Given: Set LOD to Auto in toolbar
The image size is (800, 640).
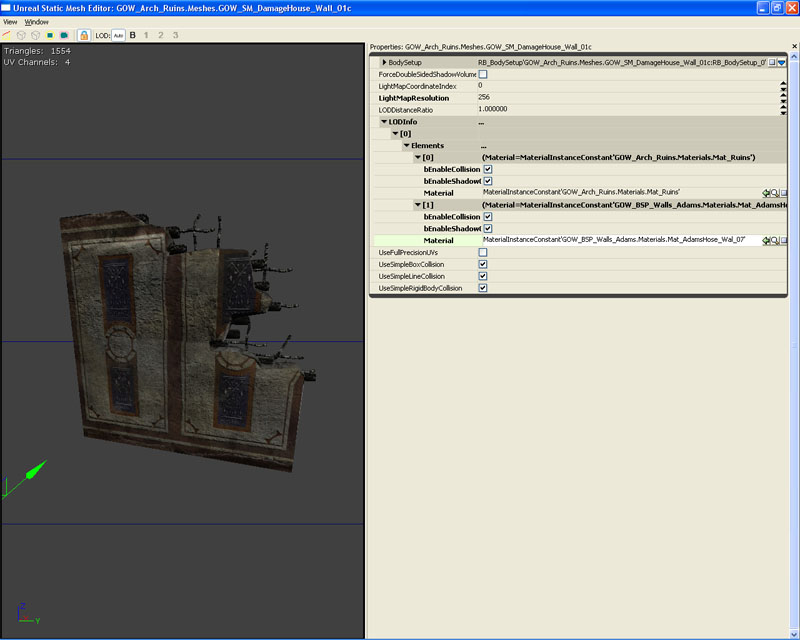Looking at the screenshot, I should (x=118, y=35).
